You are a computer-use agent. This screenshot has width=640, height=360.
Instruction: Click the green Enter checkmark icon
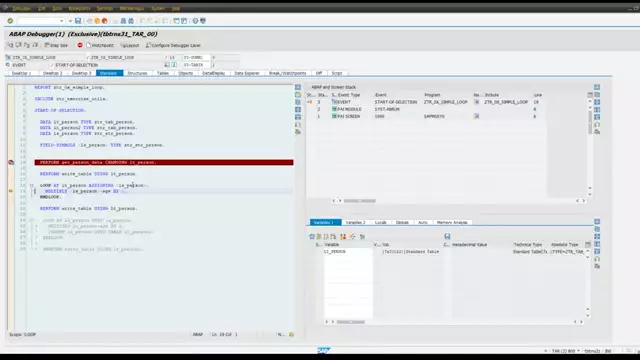pos(10,21)
